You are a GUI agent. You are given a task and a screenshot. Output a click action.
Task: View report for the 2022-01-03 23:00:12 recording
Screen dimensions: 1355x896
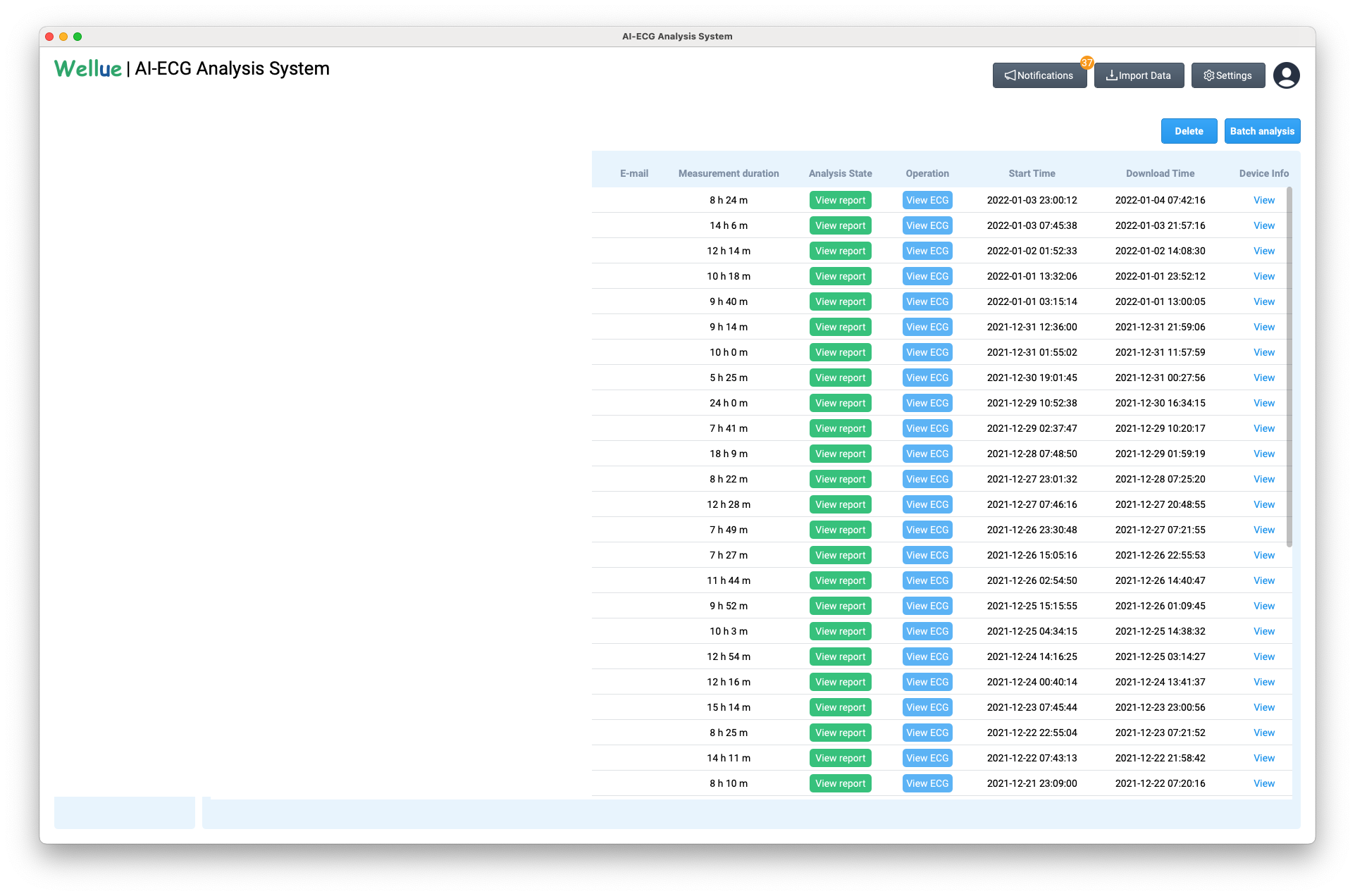click(x=840, y=200)
